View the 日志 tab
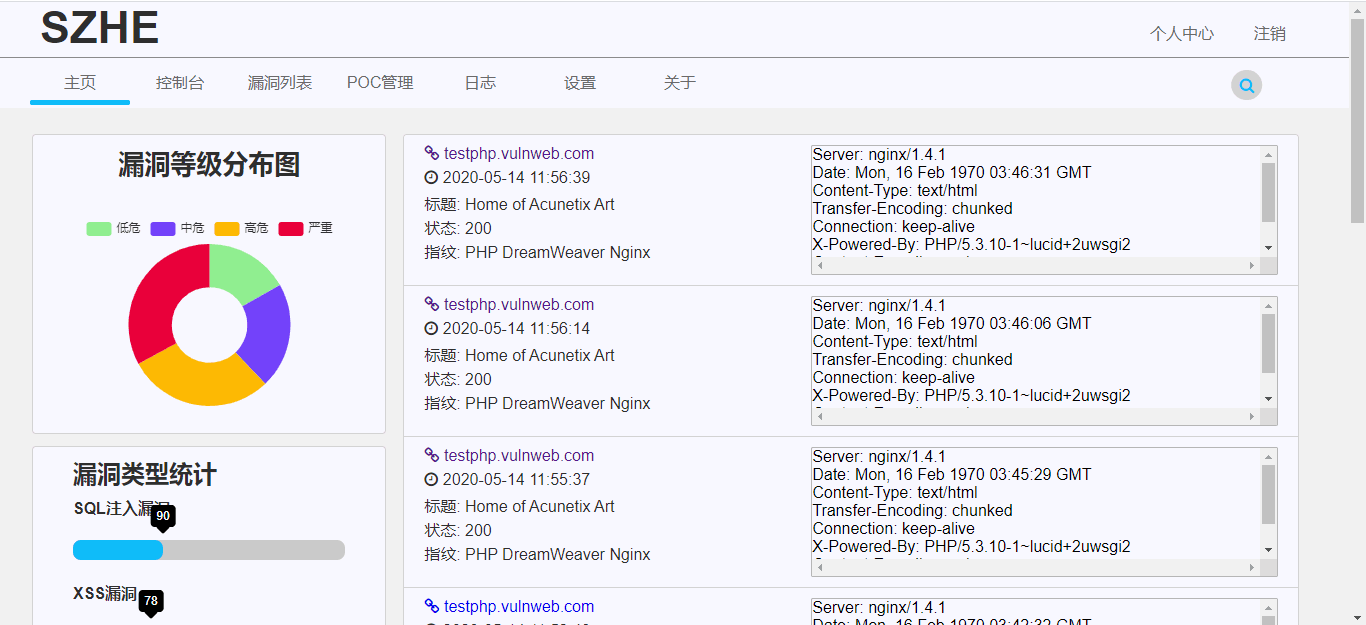This screenshot has width=1366, height=625. pos(480,83)
